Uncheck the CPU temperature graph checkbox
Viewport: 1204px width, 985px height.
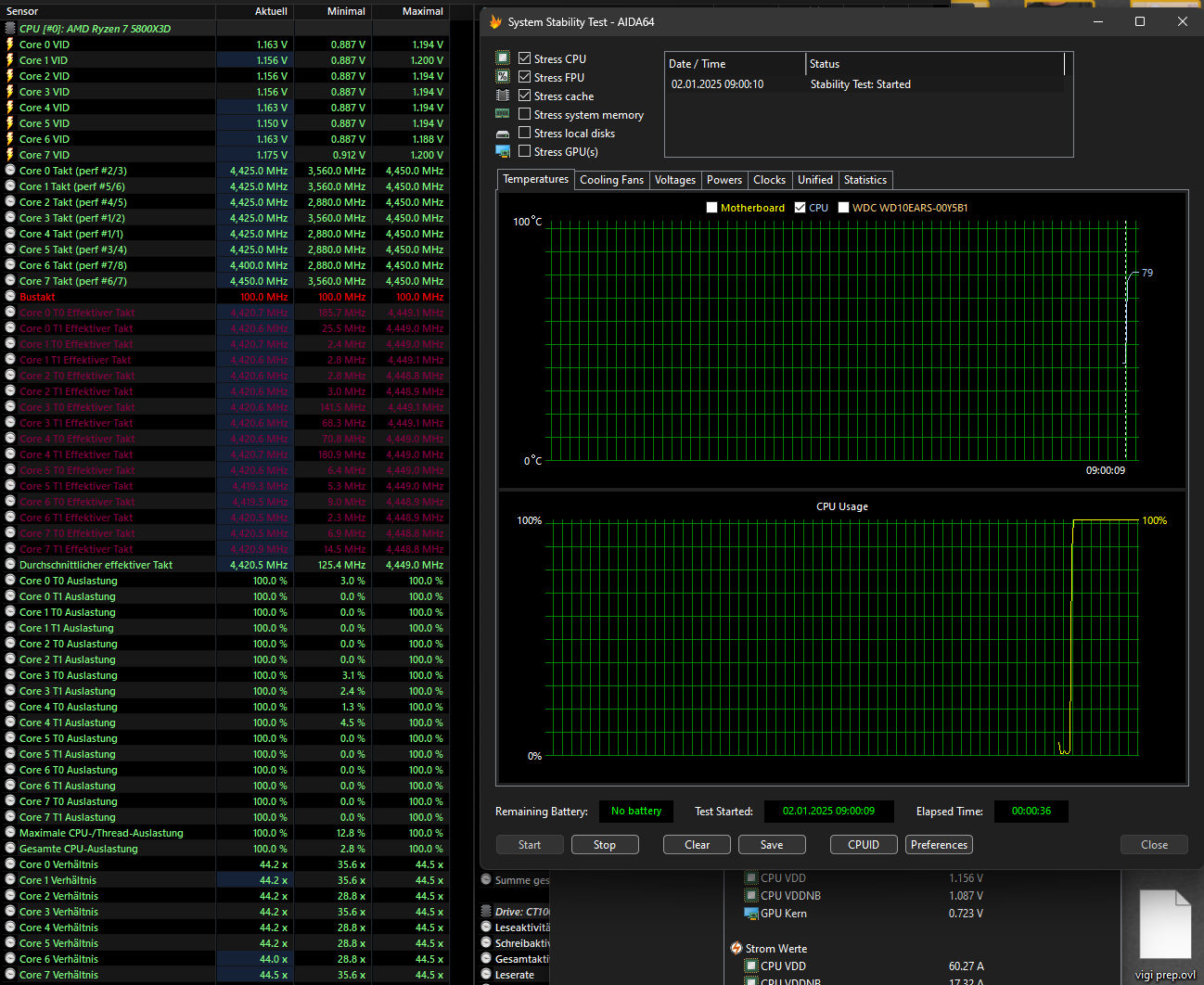click(x=801, y=208)
